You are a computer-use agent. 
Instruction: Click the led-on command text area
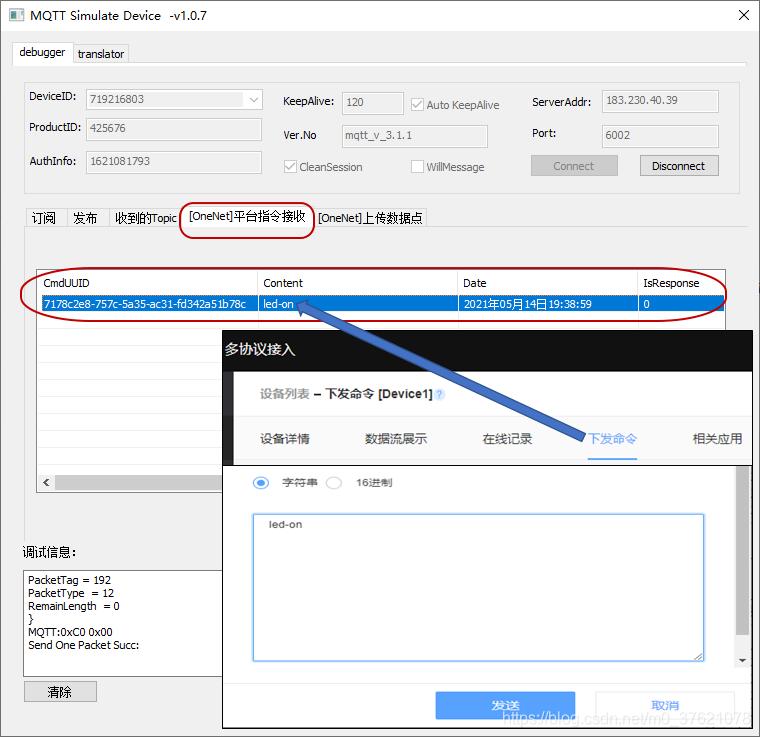coord(478,587)
